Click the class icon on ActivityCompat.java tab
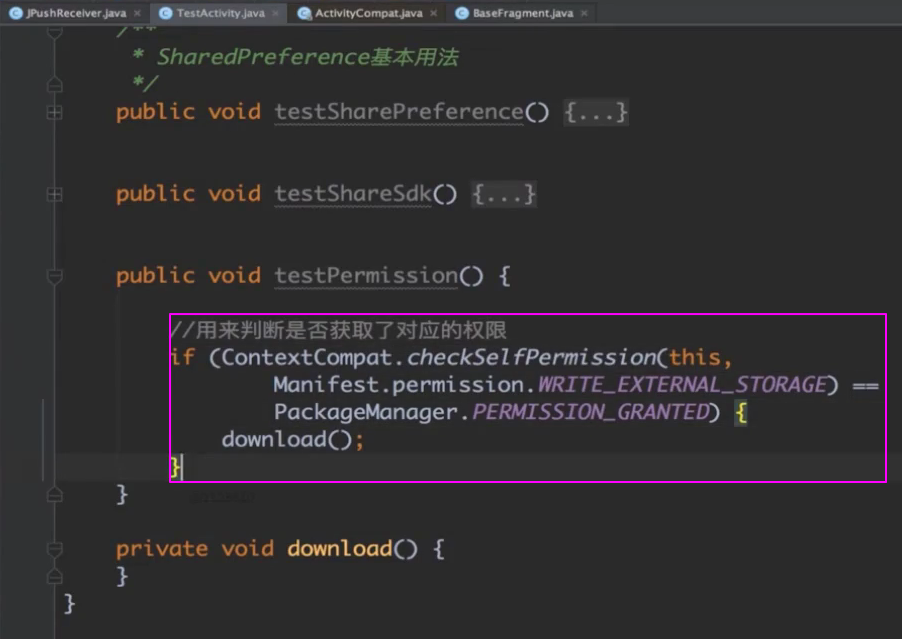 tap(304, 13)
